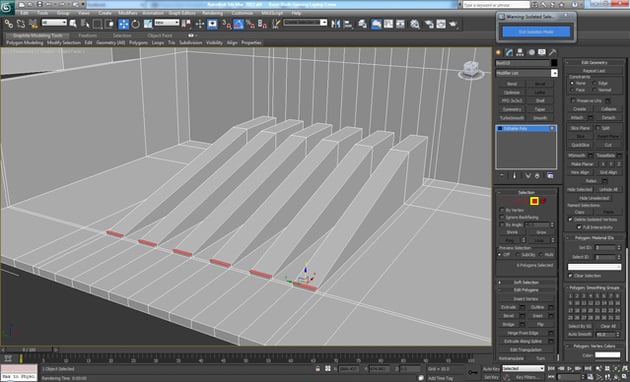Click the Mirror tool icon
Image resolution: width=630 pixels, height=382 pixels.
pos(335,24)
